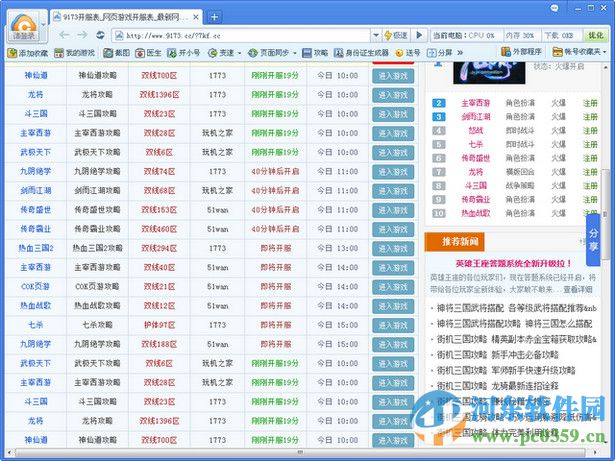Viewport: 615px width, 461px height.
Task: Open 攻略 guide from toolbar
Action: tap(315, 53)
